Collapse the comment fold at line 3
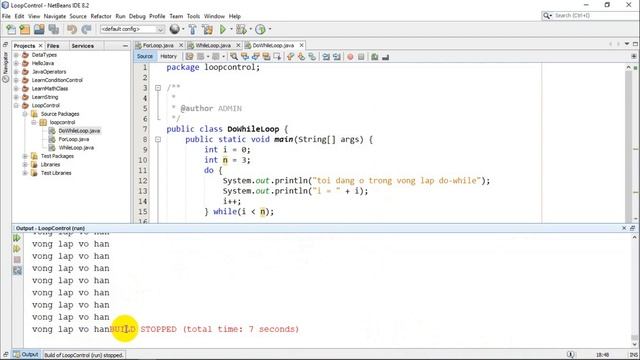This screenshot has height=360, width=640. [158, 88]
